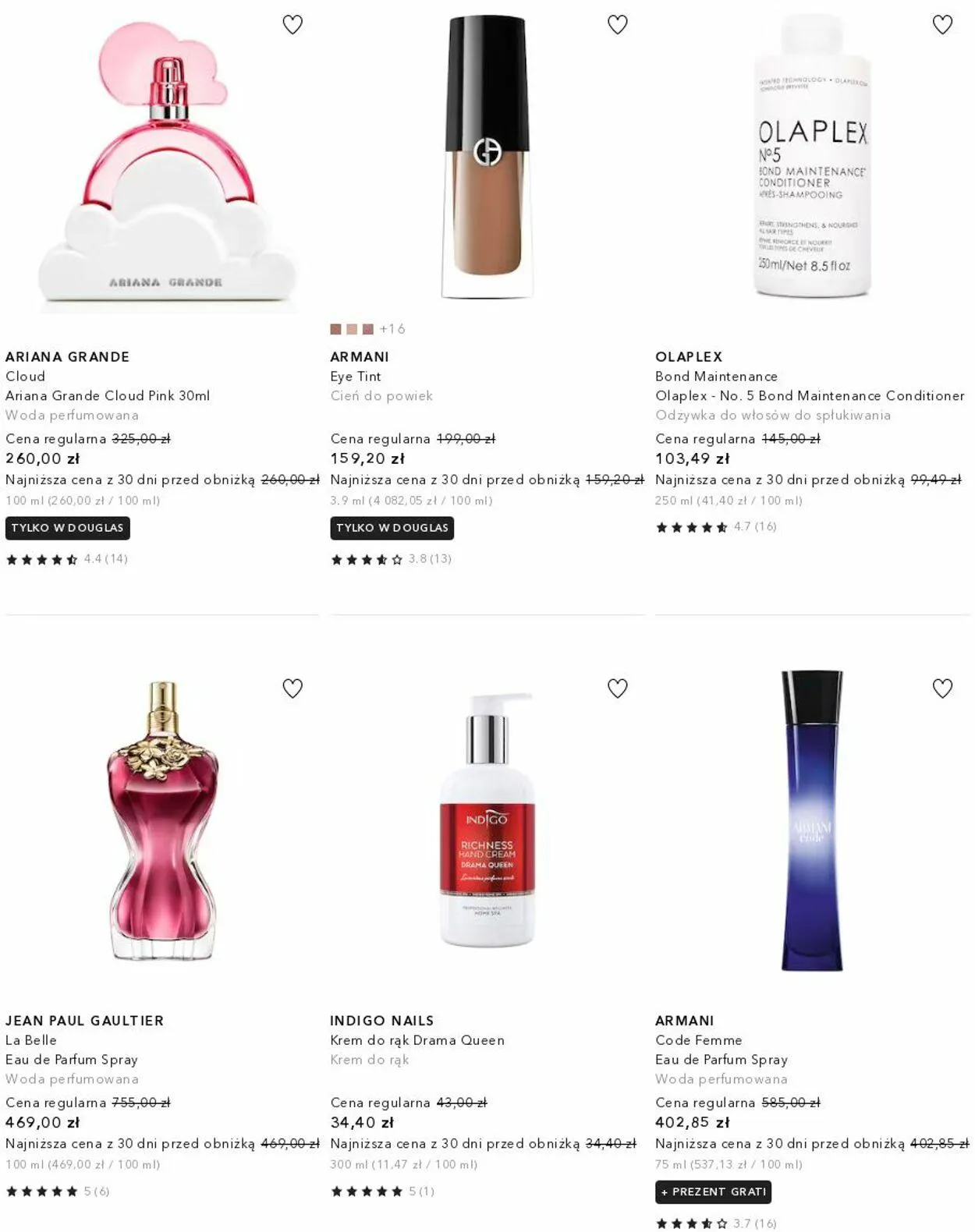
Task: Wishlist the Indigo Nails hand cream
Action: pos(618,689)
